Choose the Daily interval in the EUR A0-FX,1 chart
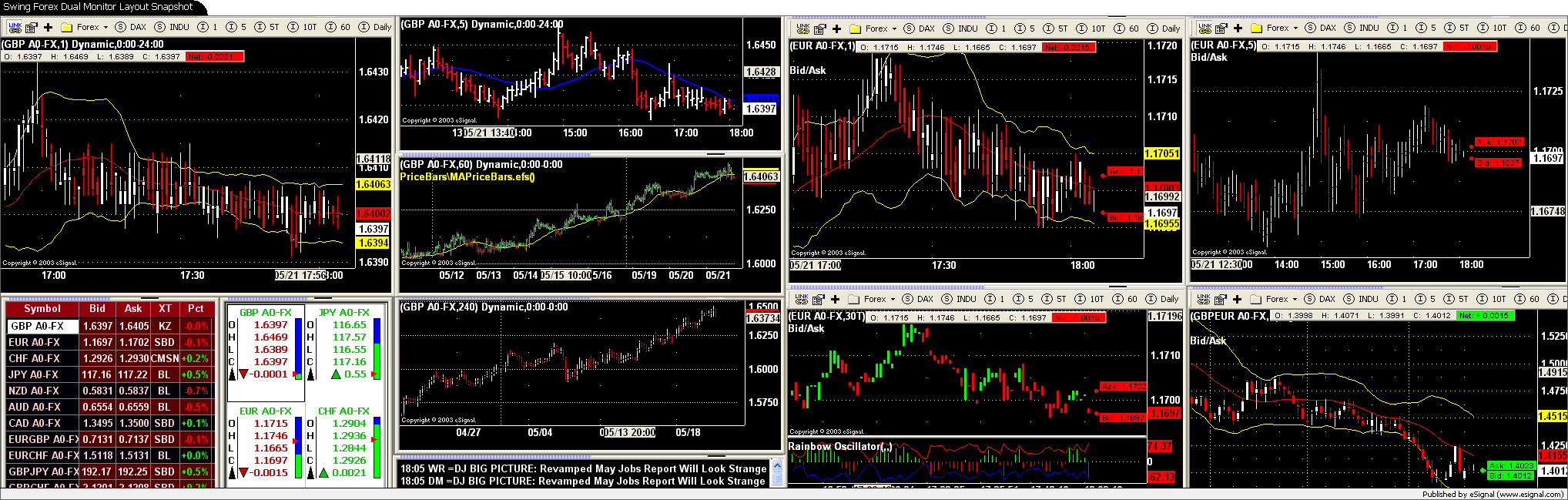This screenshot has height=500, width=1568. click(1164, 29)
